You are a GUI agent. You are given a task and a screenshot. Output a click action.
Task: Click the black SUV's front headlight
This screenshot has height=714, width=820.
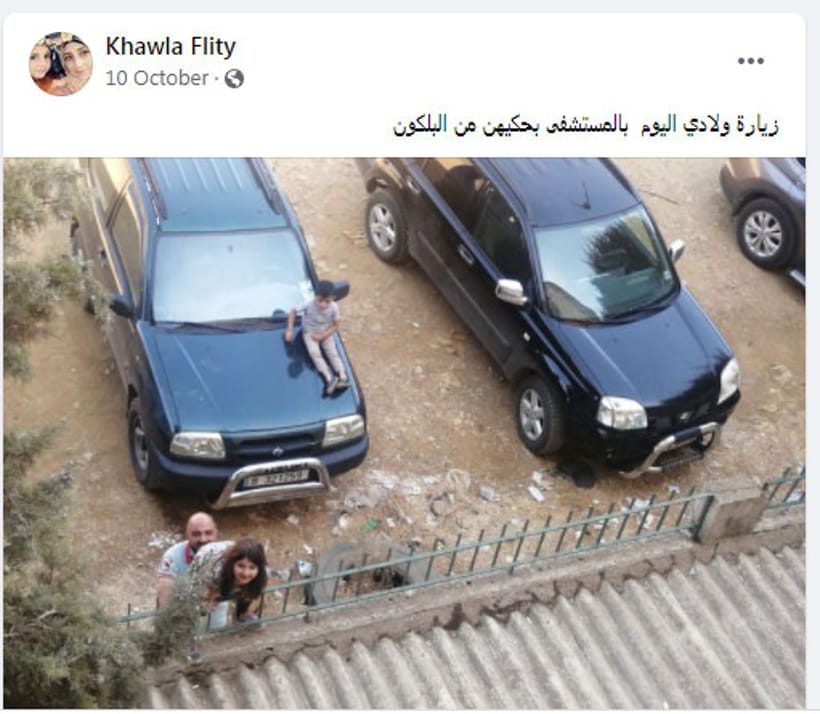[622, 413]
